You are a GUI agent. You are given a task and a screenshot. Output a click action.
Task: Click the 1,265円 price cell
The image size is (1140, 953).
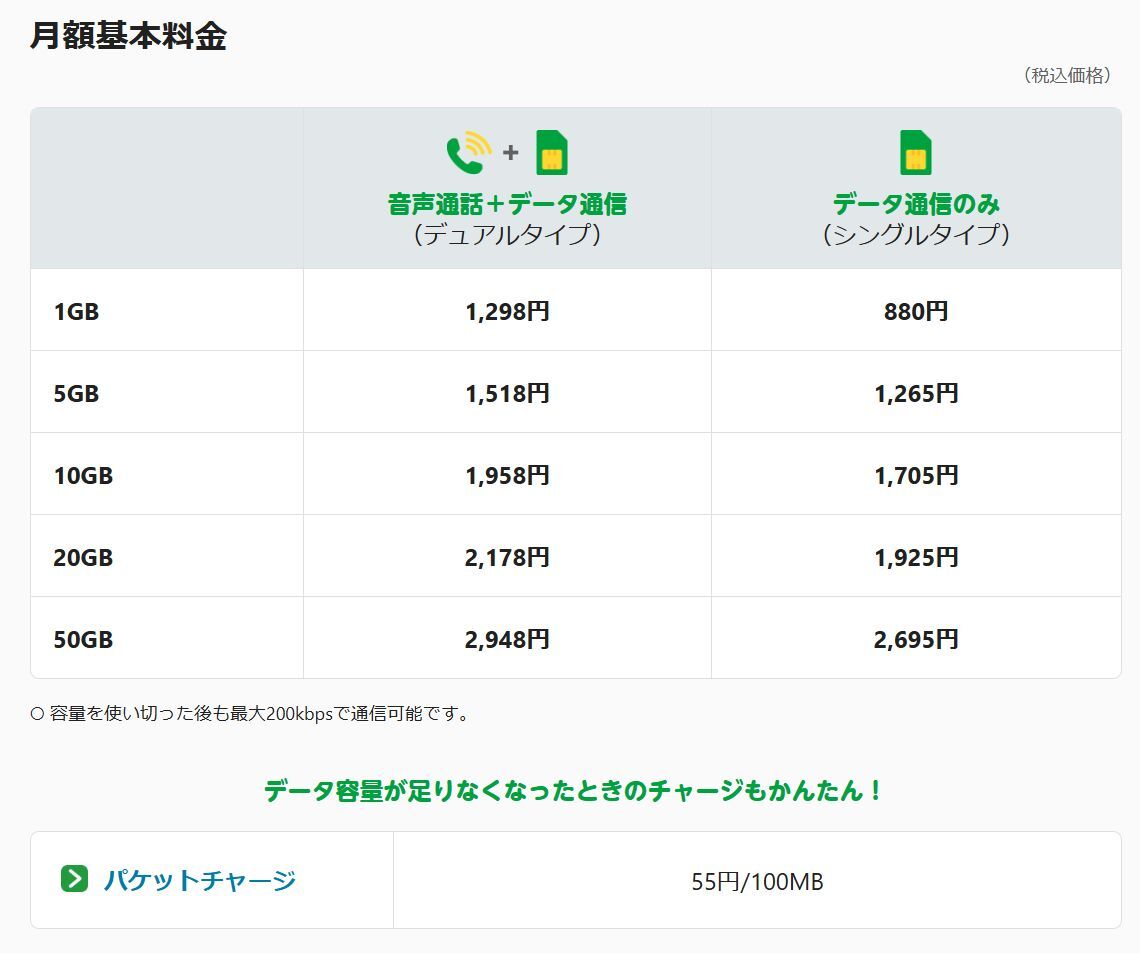coord(915,393)
